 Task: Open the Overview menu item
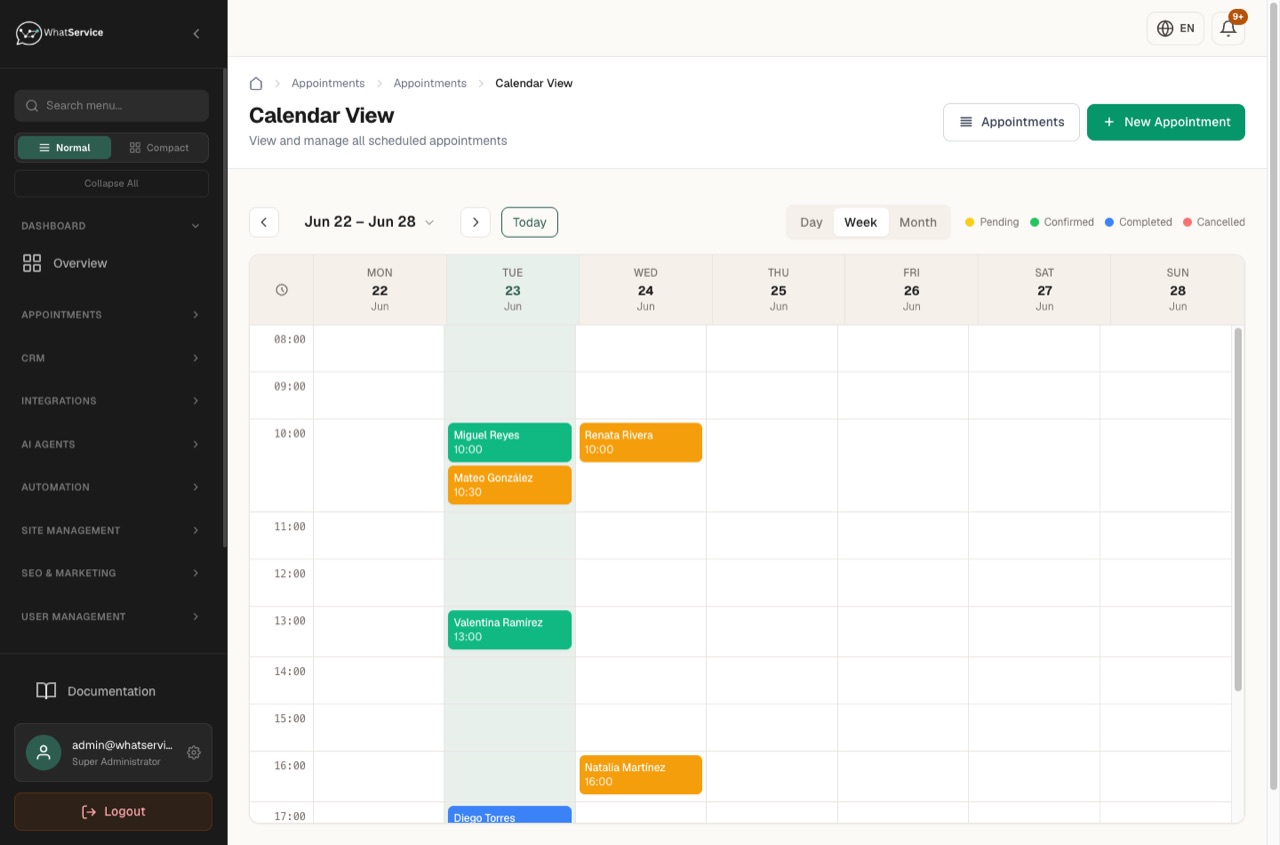[x=111, y=263]
